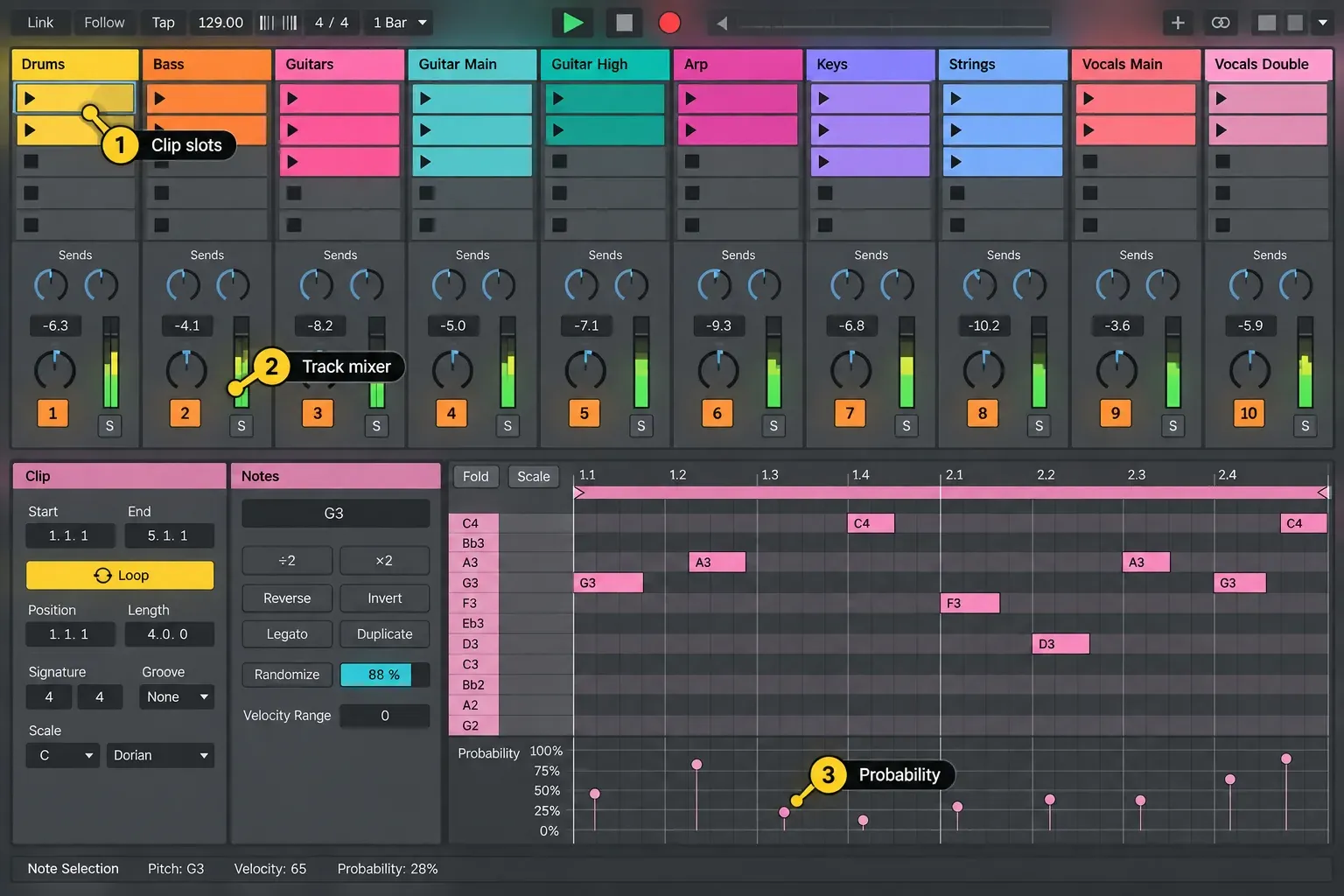Click the clip End field 5. 1. 1

(169, 535)
